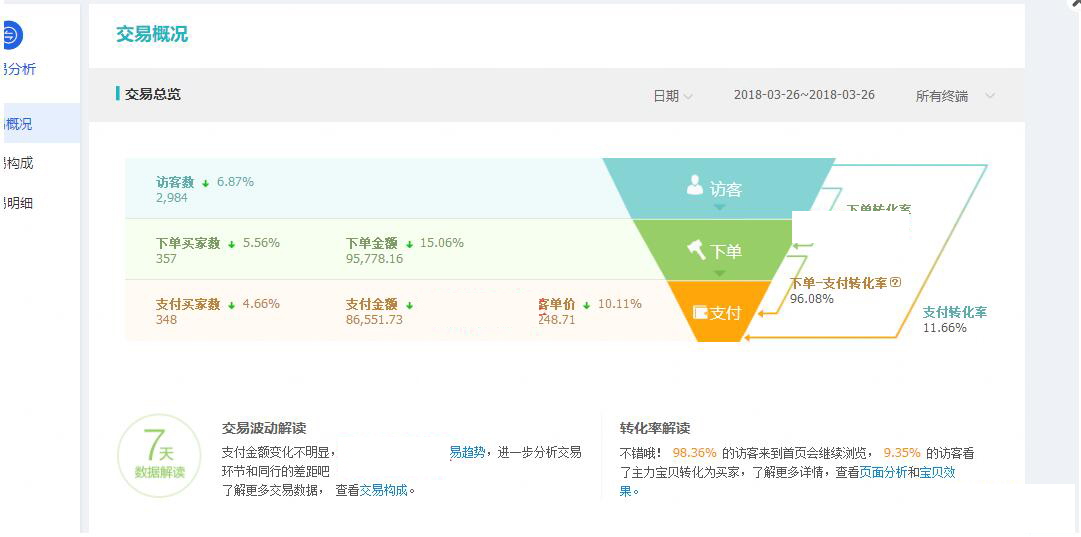
Task: Click the 分析 heading in the sidebar
Action: tap(20, 69)
